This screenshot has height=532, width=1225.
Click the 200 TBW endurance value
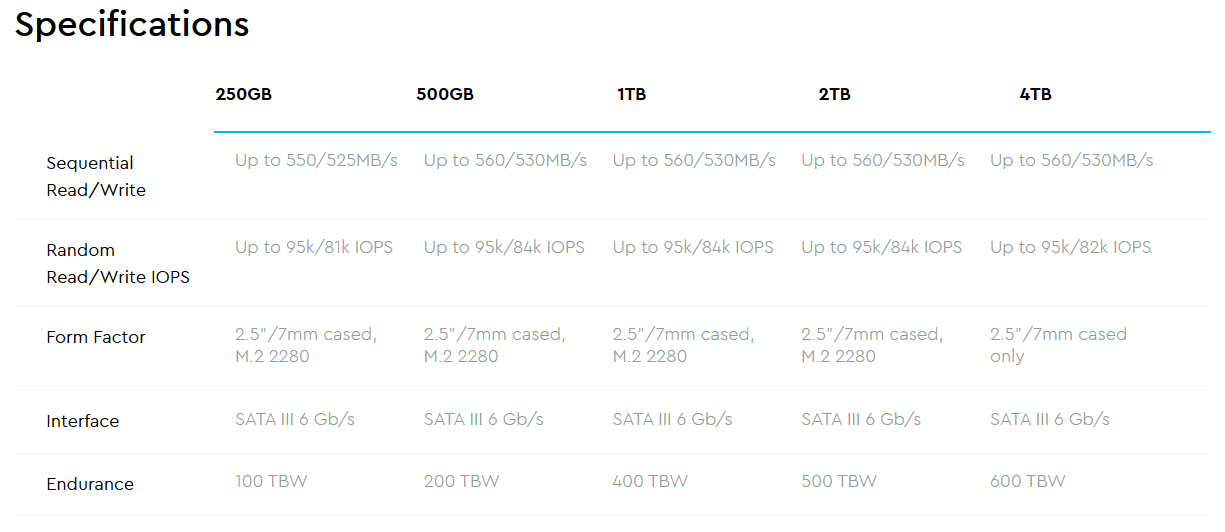[460, 481]
